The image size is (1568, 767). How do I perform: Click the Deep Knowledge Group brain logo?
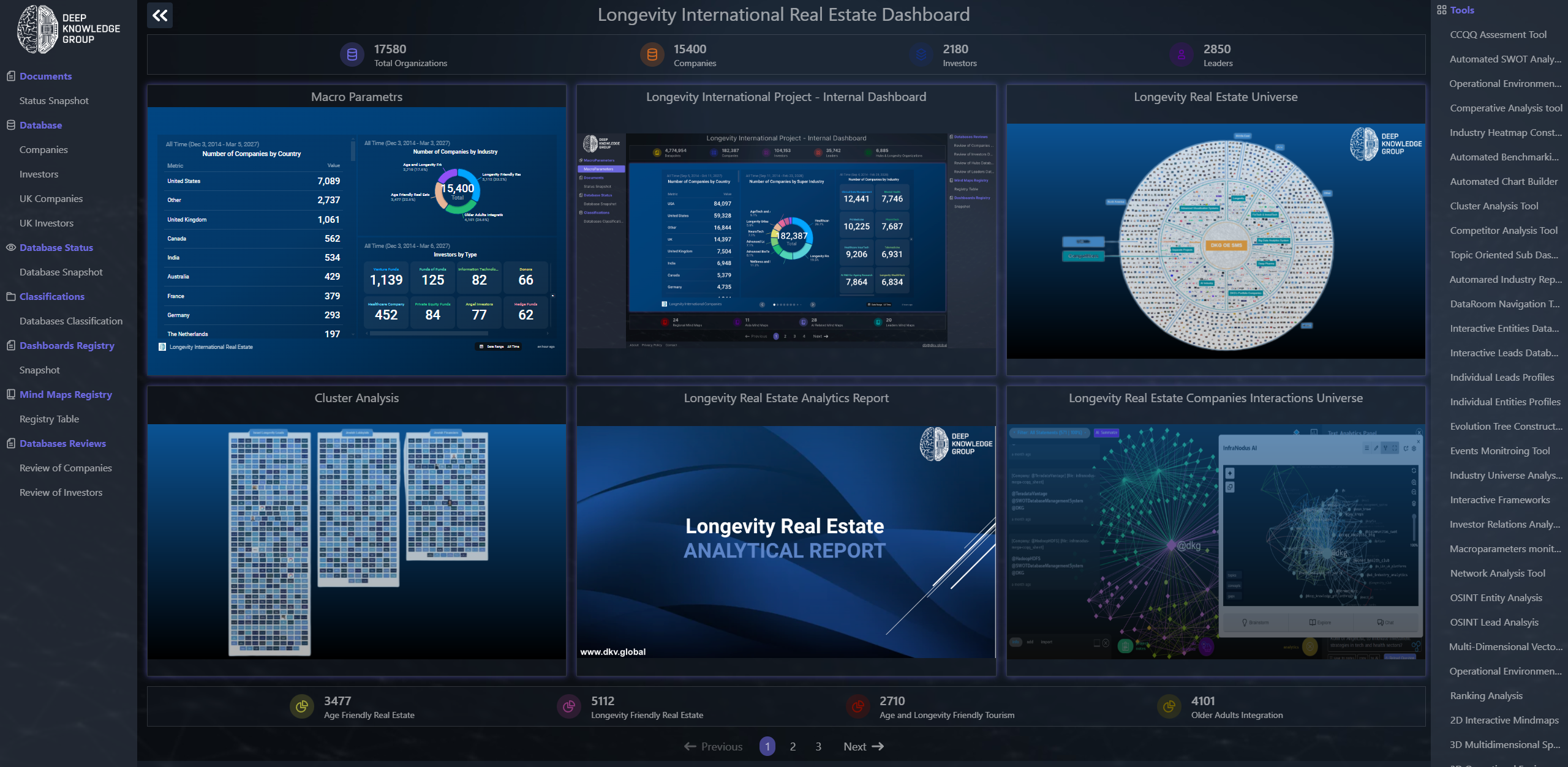point(38,29)
